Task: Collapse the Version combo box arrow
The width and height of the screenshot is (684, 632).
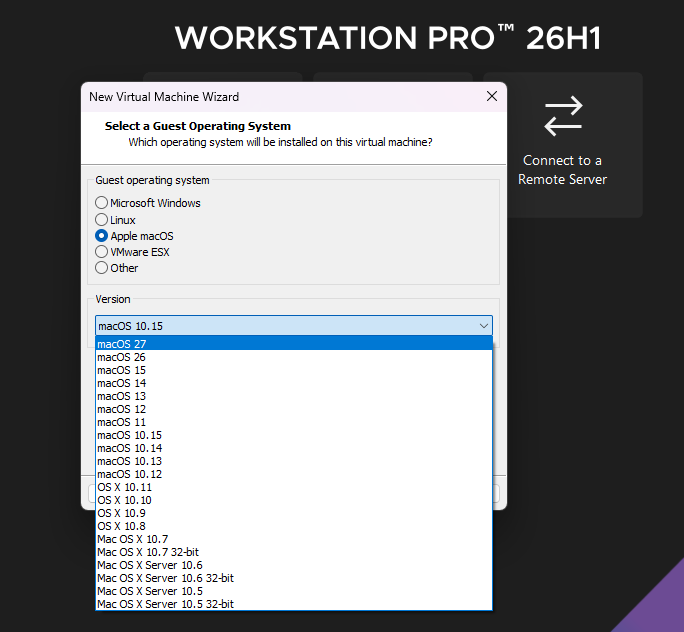Action: tap(483, 326)
